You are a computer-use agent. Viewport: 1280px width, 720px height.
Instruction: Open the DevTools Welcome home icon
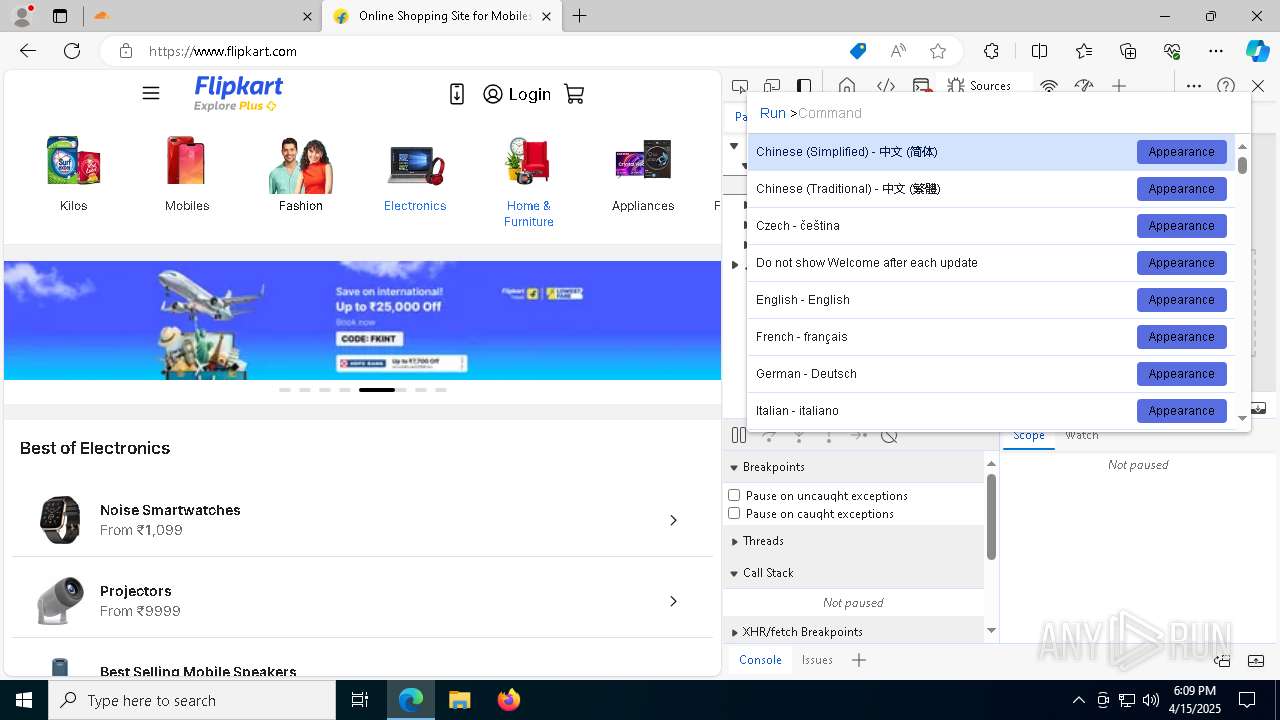(x=847, y=86)
